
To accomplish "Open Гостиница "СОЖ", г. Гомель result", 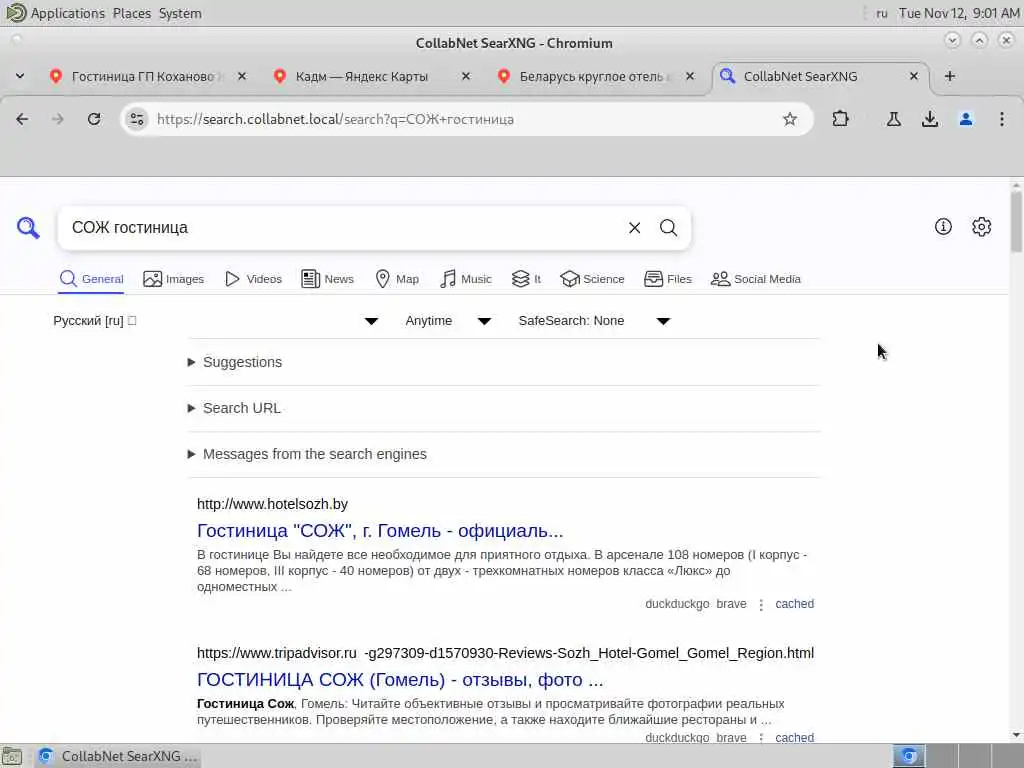I will tap(380, 531).
